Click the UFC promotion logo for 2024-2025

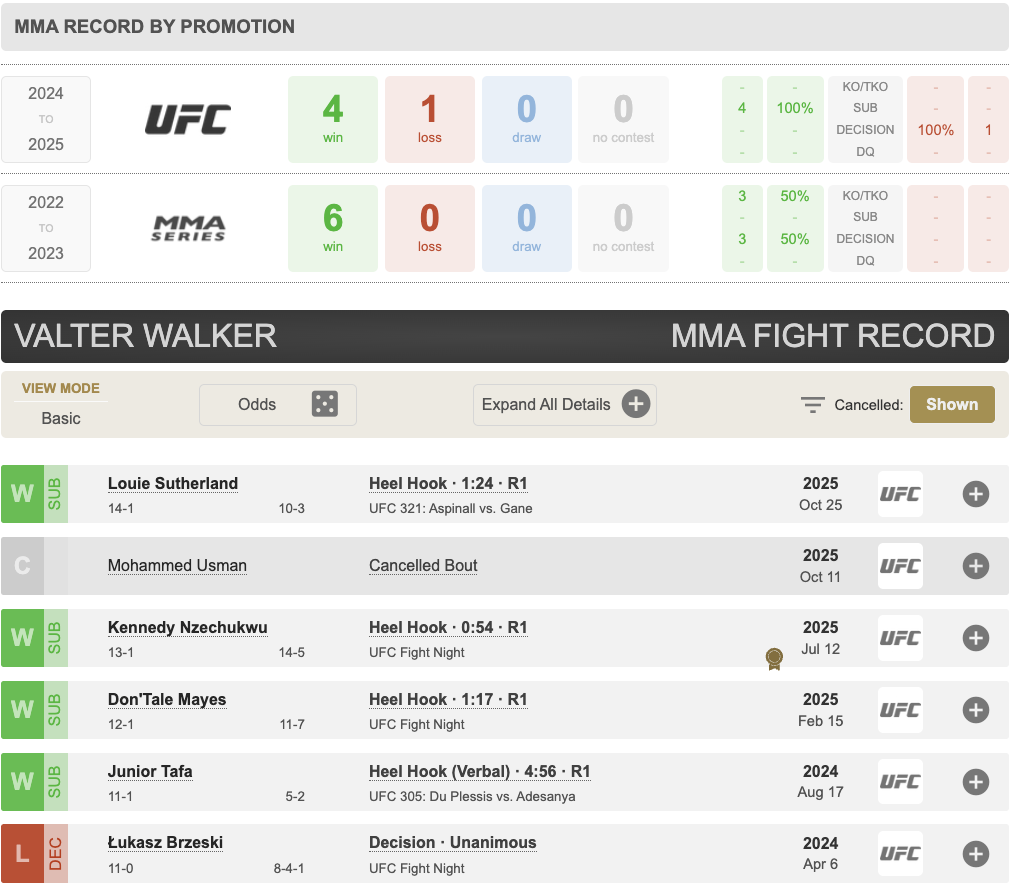coord(188,119)
